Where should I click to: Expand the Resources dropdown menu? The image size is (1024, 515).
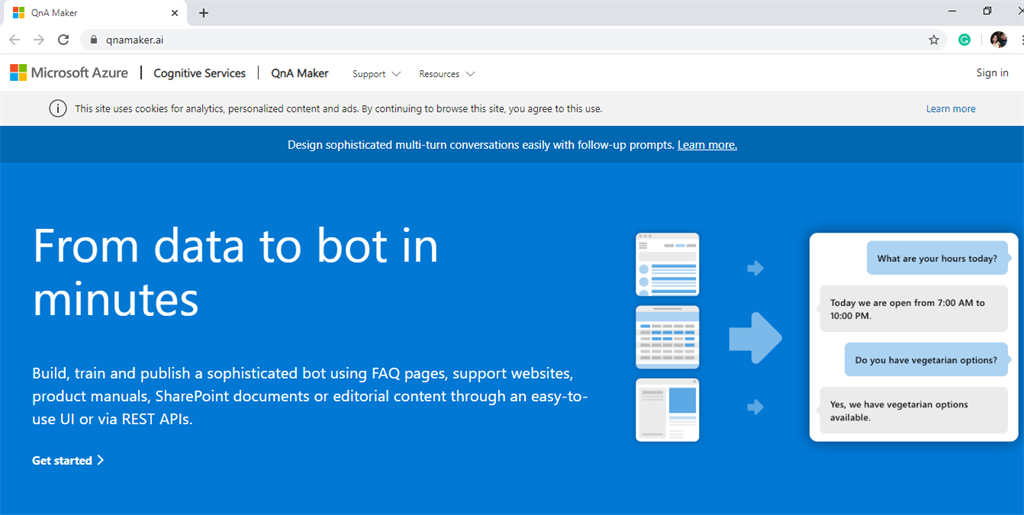tap(447, 74)
